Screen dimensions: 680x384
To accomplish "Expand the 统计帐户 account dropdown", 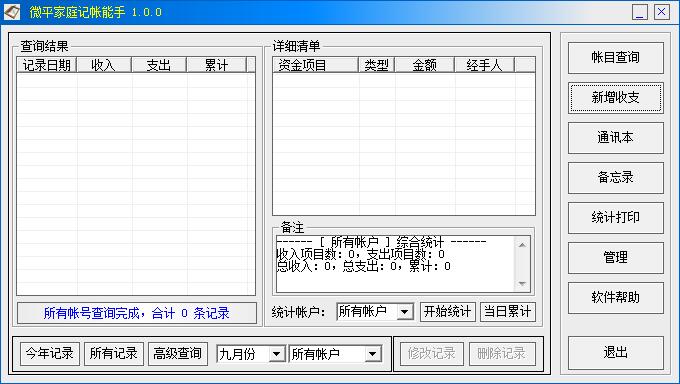I will (x=404, y=312).
